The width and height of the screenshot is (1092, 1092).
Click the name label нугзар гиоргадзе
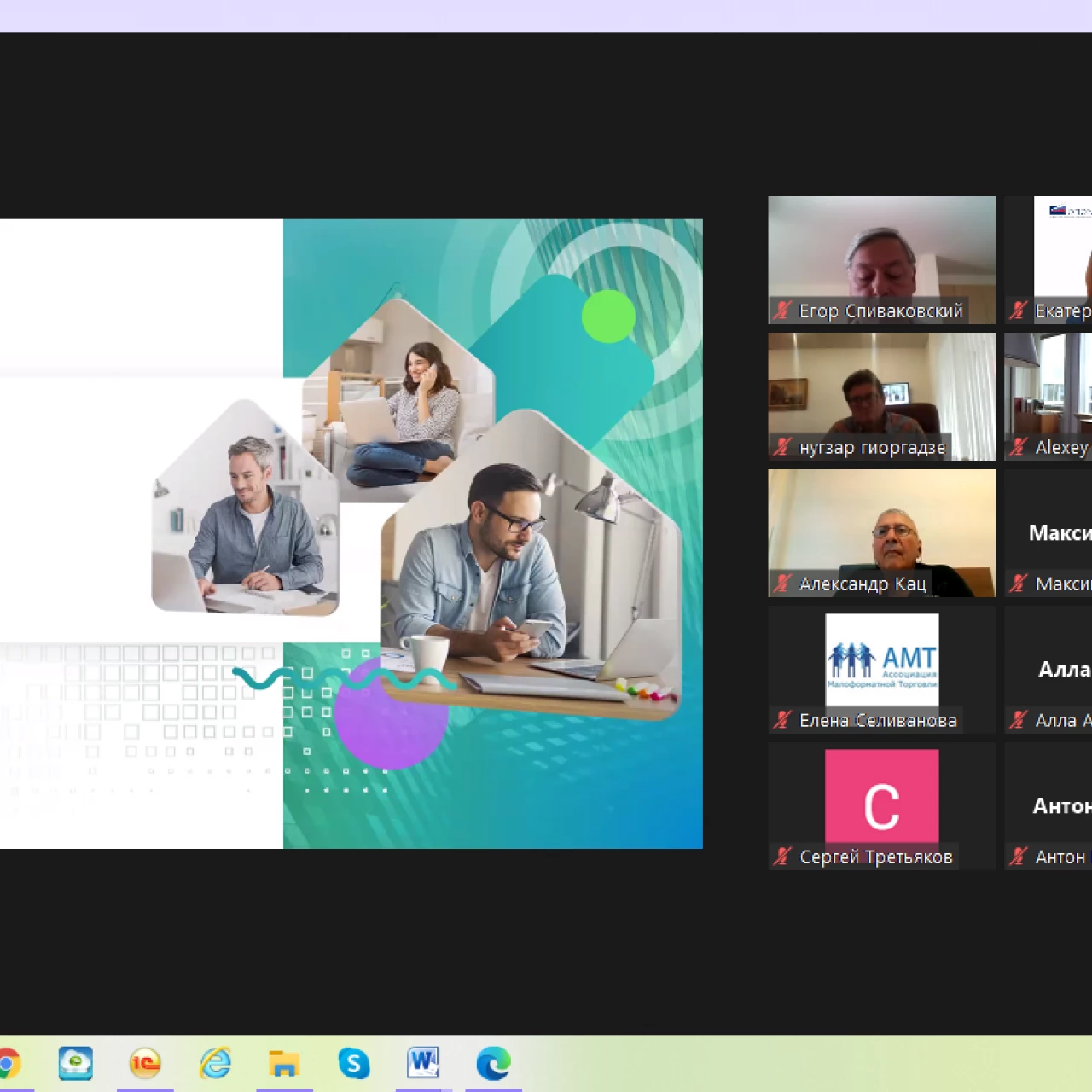pos(872,448)
